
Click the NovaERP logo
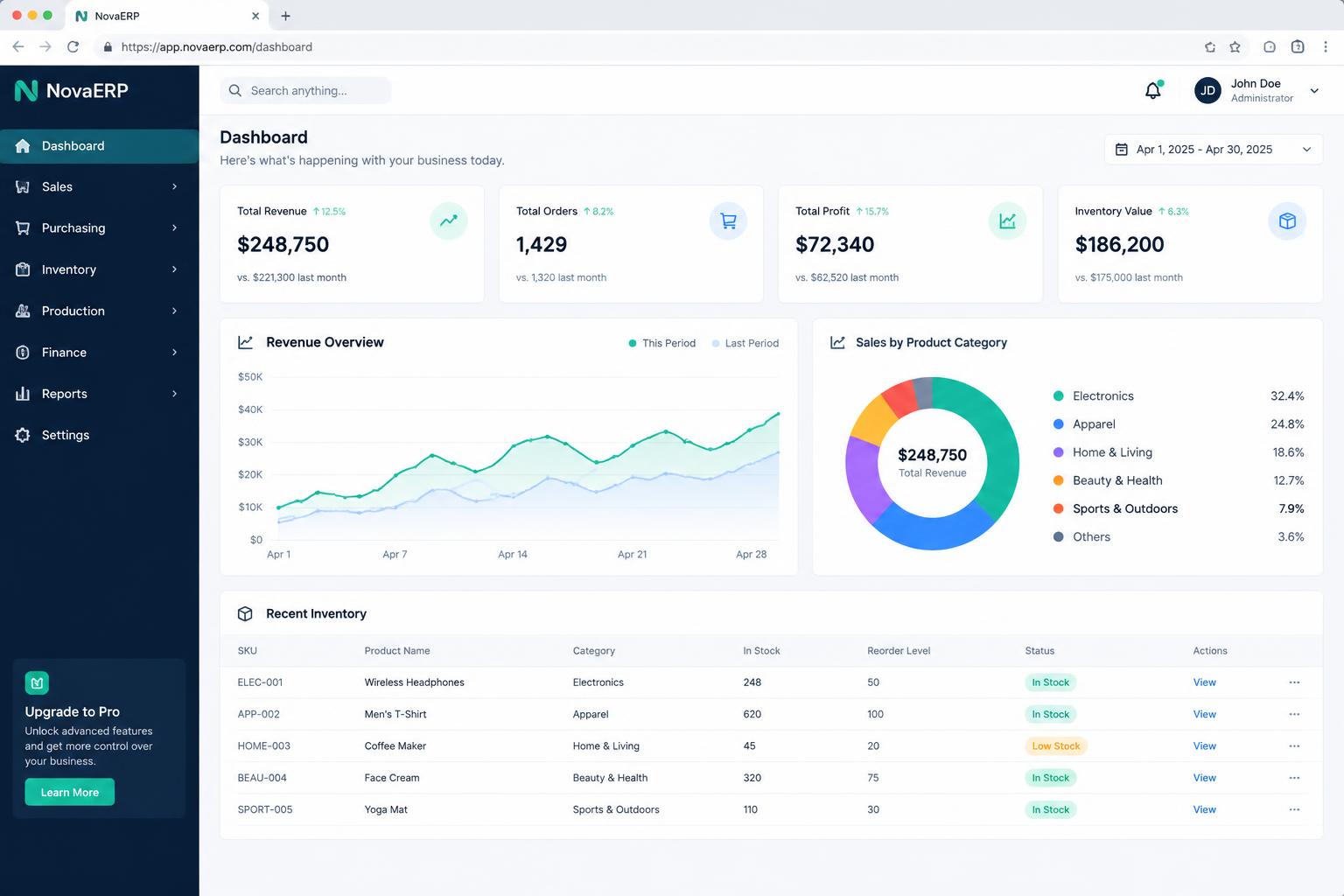click(x=72, y=90)
